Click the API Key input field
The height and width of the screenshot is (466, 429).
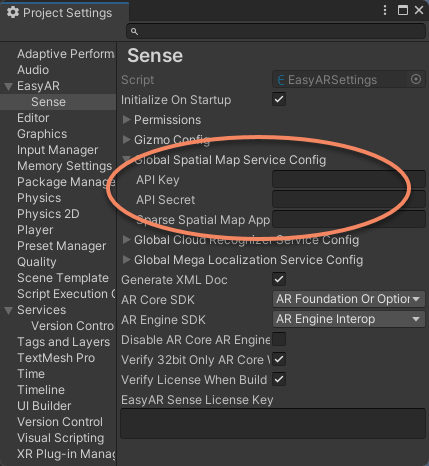[x=349, y=180]
